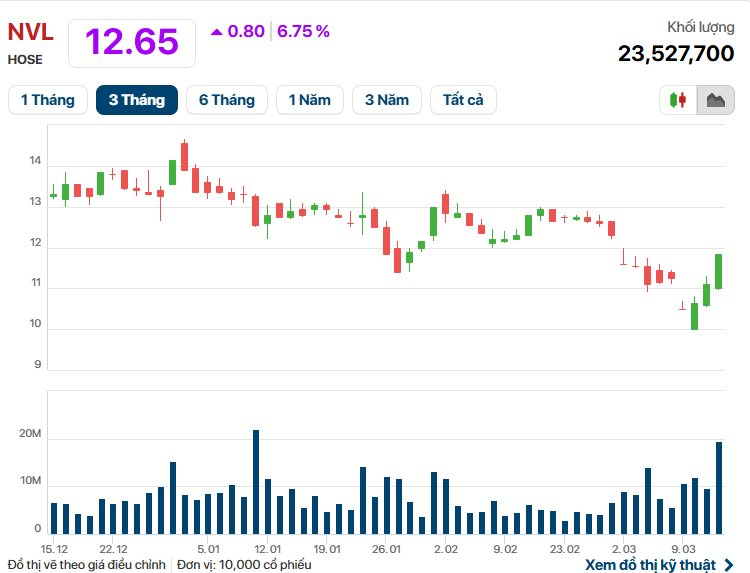Switch to area chart view
Viewport: 750px width, 573px height.
tap(716, 100)
